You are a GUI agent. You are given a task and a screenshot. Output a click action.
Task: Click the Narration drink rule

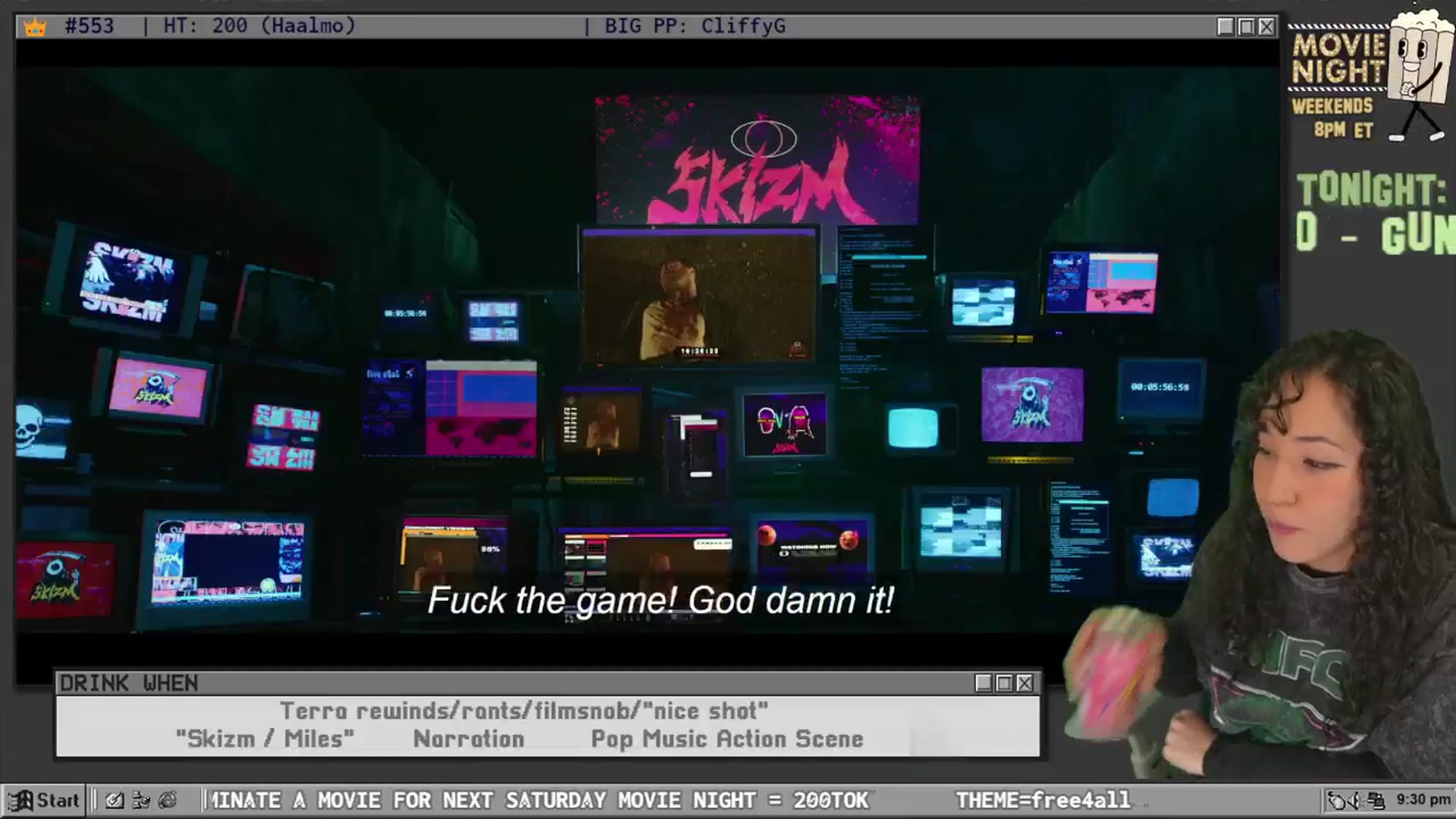[x=469, y=739]
